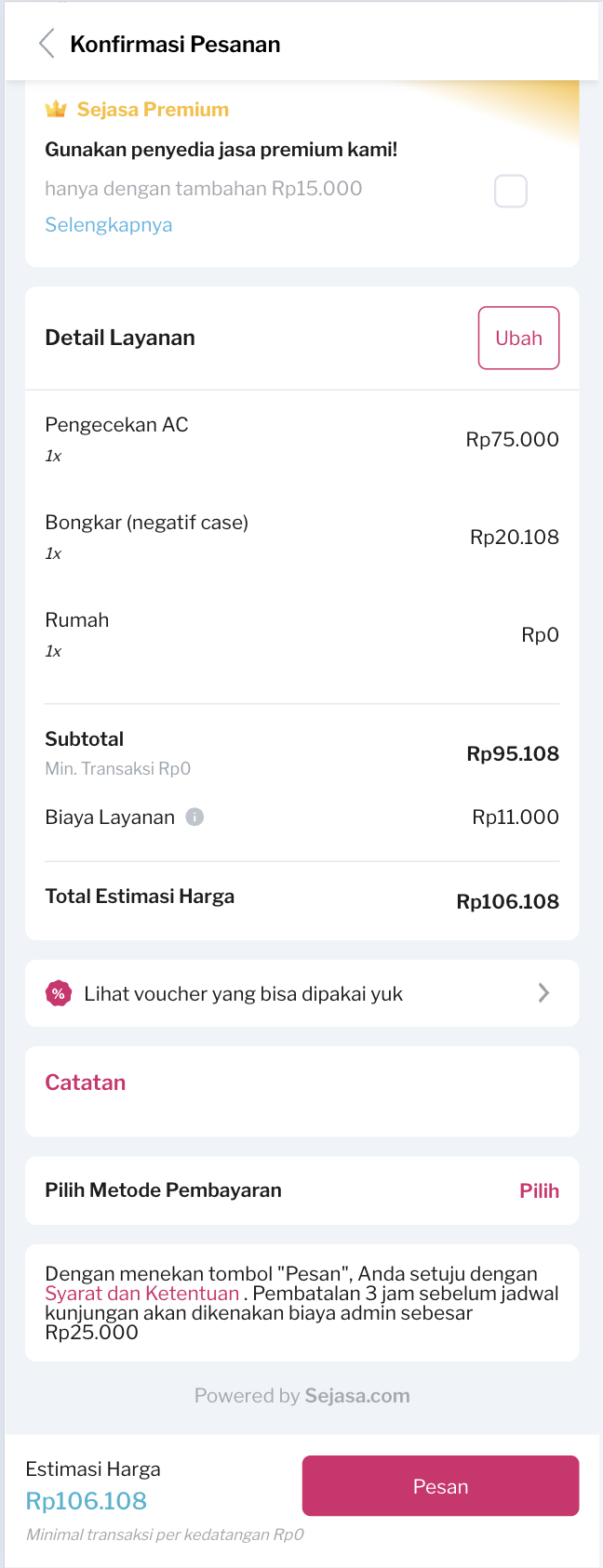The height and width of the screenshot is (1568, 603).
Task: Select the Bongkar (negatif case) item
Action: [x=147, y=523]
